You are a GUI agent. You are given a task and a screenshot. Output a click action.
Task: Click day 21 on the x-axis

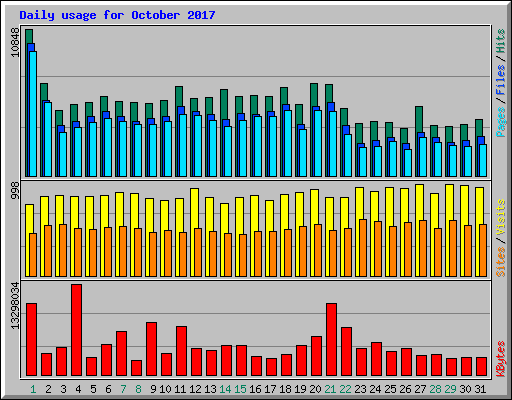click(330, 389)
